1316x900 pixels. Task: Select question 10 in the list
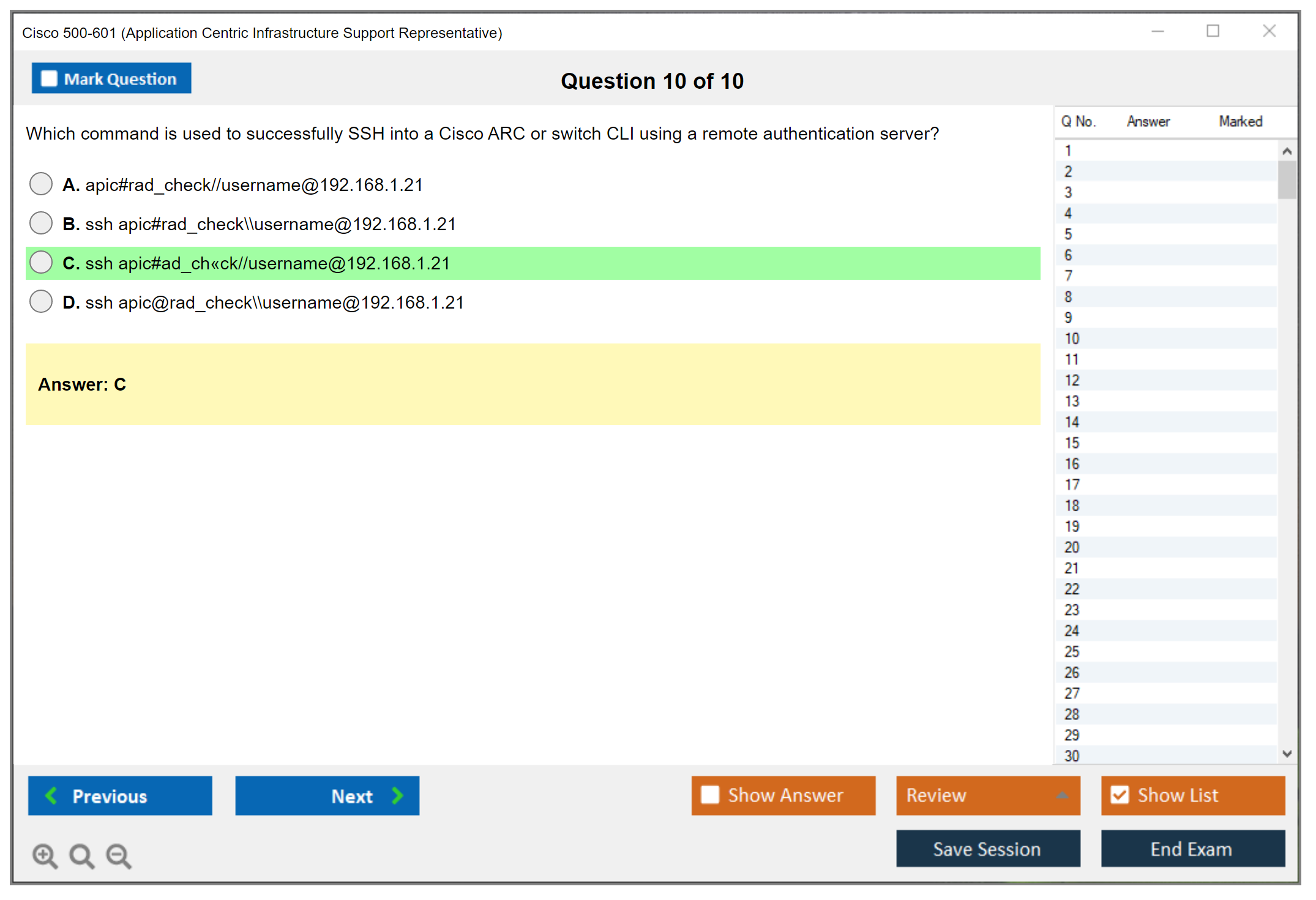tap(1072, 339)
